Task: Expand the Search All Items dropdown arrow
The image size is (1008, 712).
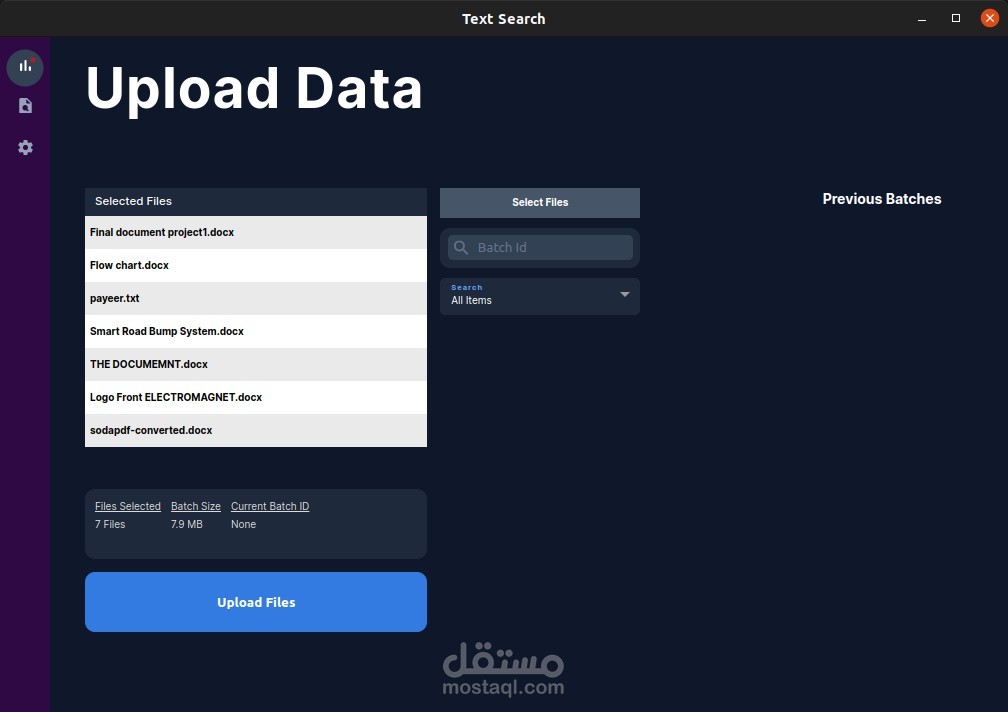Action: pos(624,294)
